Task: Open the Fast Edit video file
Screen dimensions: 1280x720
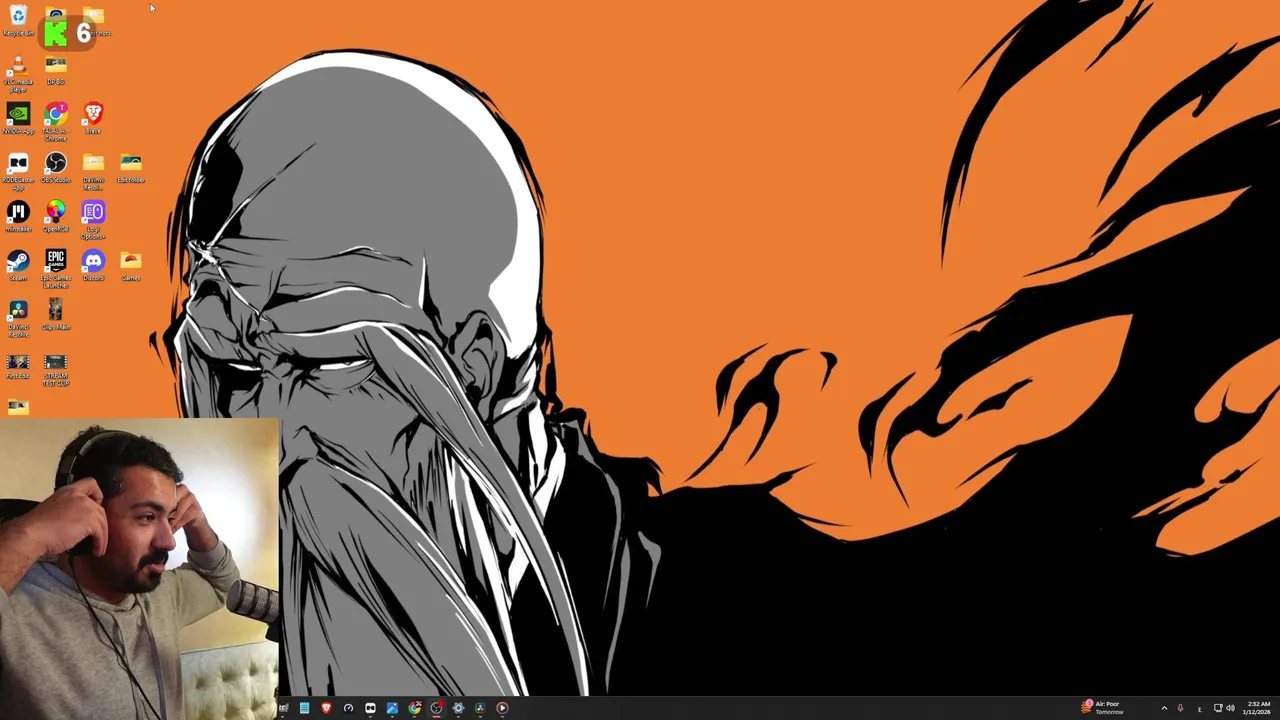Action: [x=18, y=366]
